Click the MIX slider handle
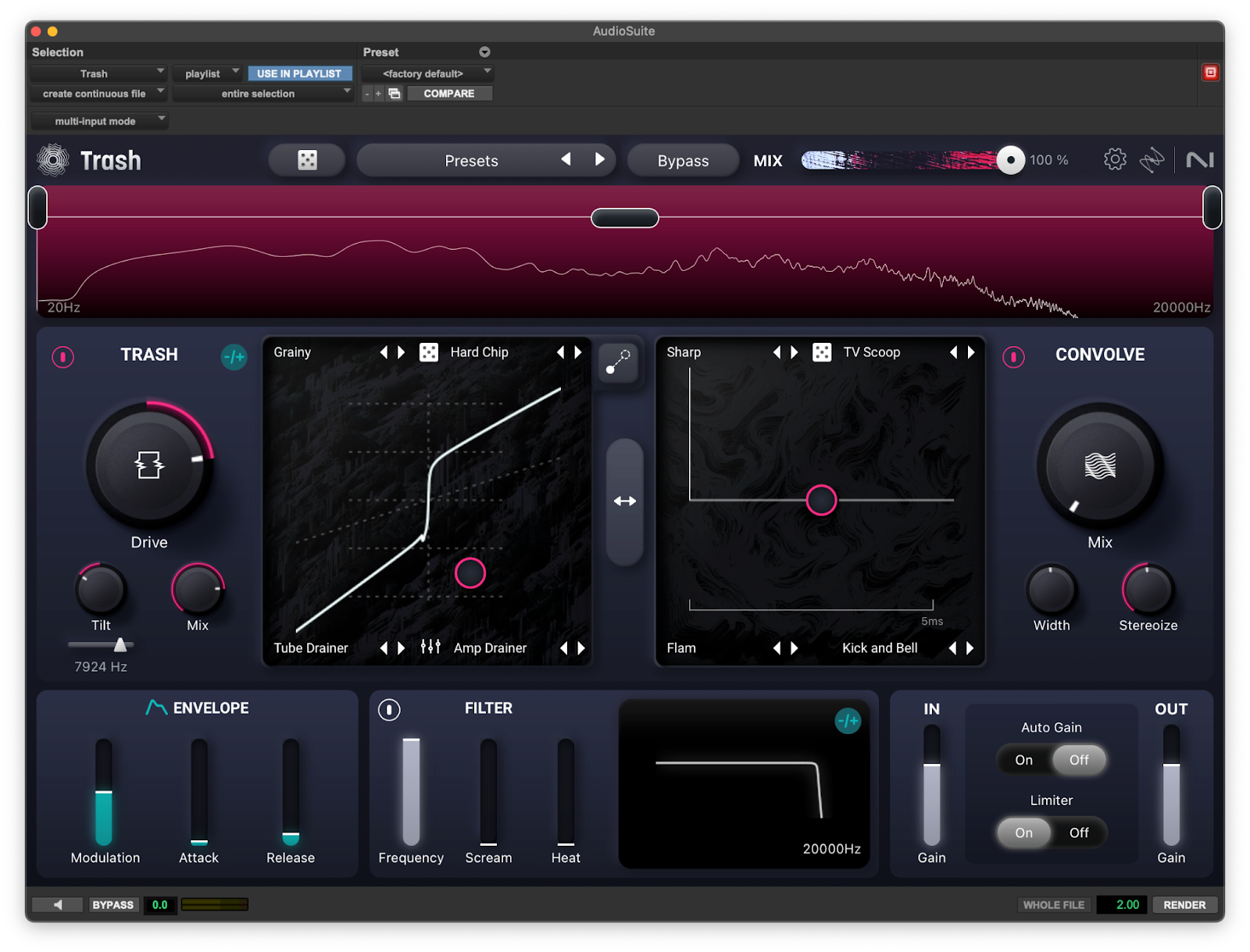The width and height of the screenshot is (1250, 952). pyautogui.click(x=1010, y=160)
